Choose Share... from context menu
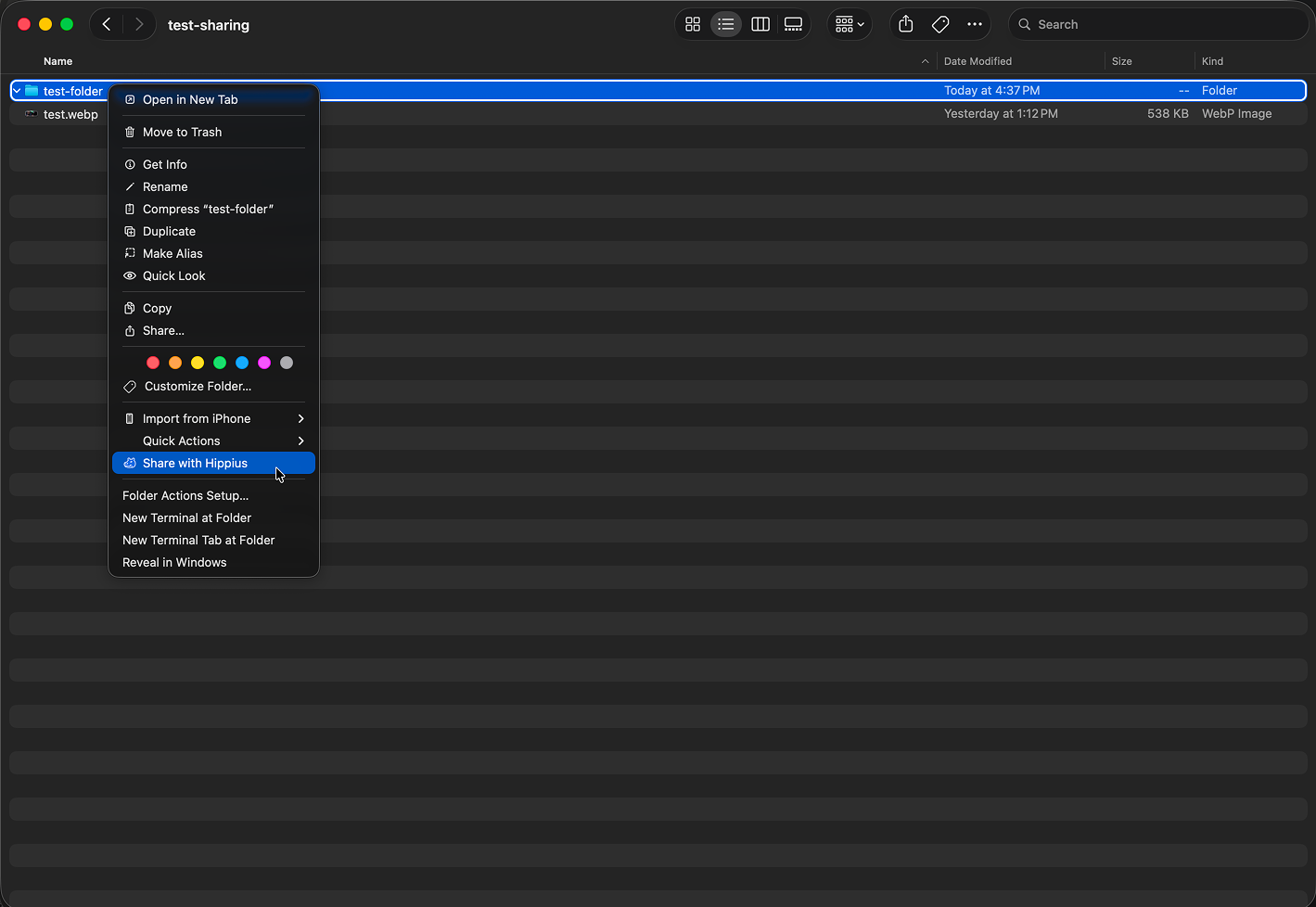1316x907 pixels. coord(213,330)
